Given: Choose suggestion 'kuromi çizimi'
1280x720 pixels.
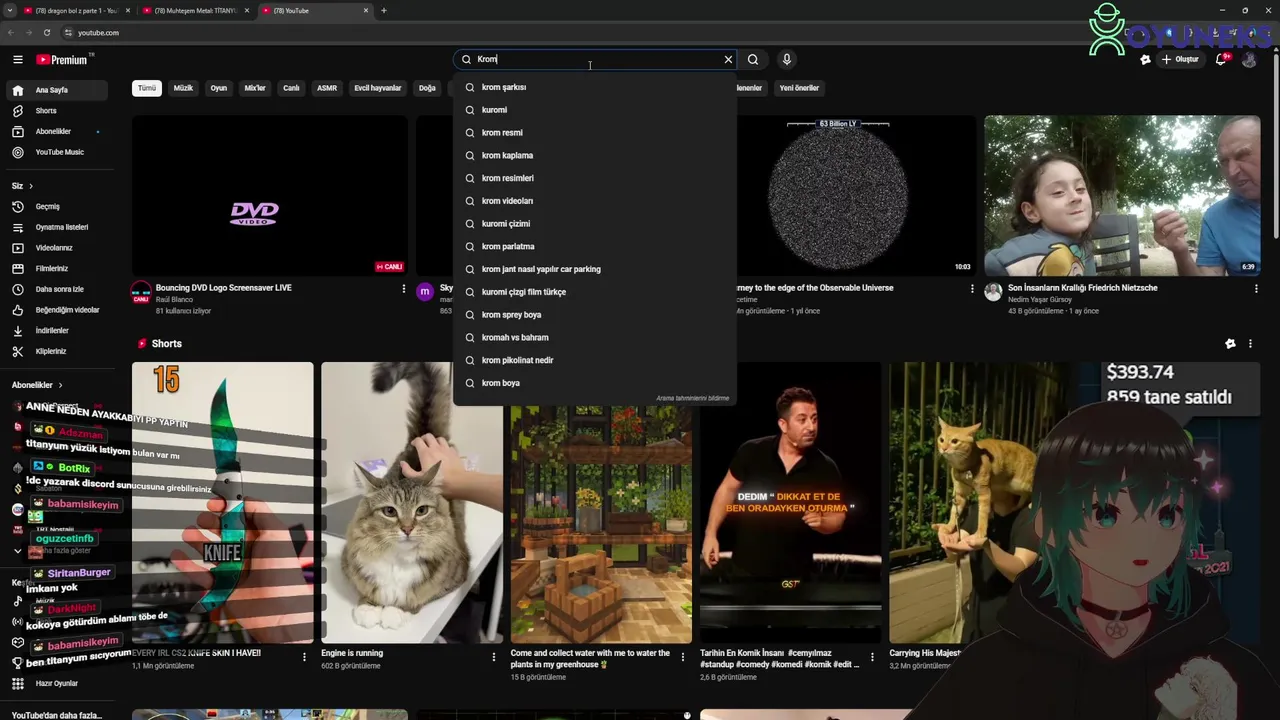Looking at the screenshot, I should tap(595, 224).
